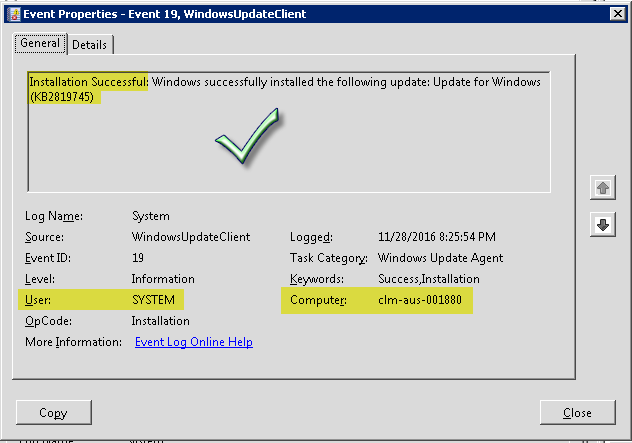Select the Computer name clm-aus-001880
The width and height of the screenshot is (632, 443).
click(x=420, y=300)
